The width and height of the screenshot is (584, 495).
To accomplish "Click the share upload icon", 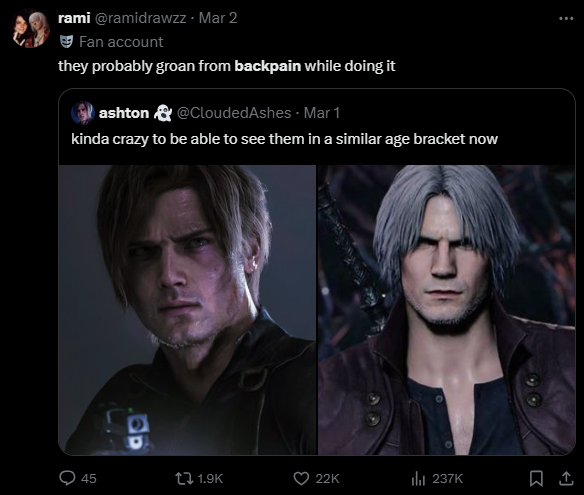I will pos(566,478).
